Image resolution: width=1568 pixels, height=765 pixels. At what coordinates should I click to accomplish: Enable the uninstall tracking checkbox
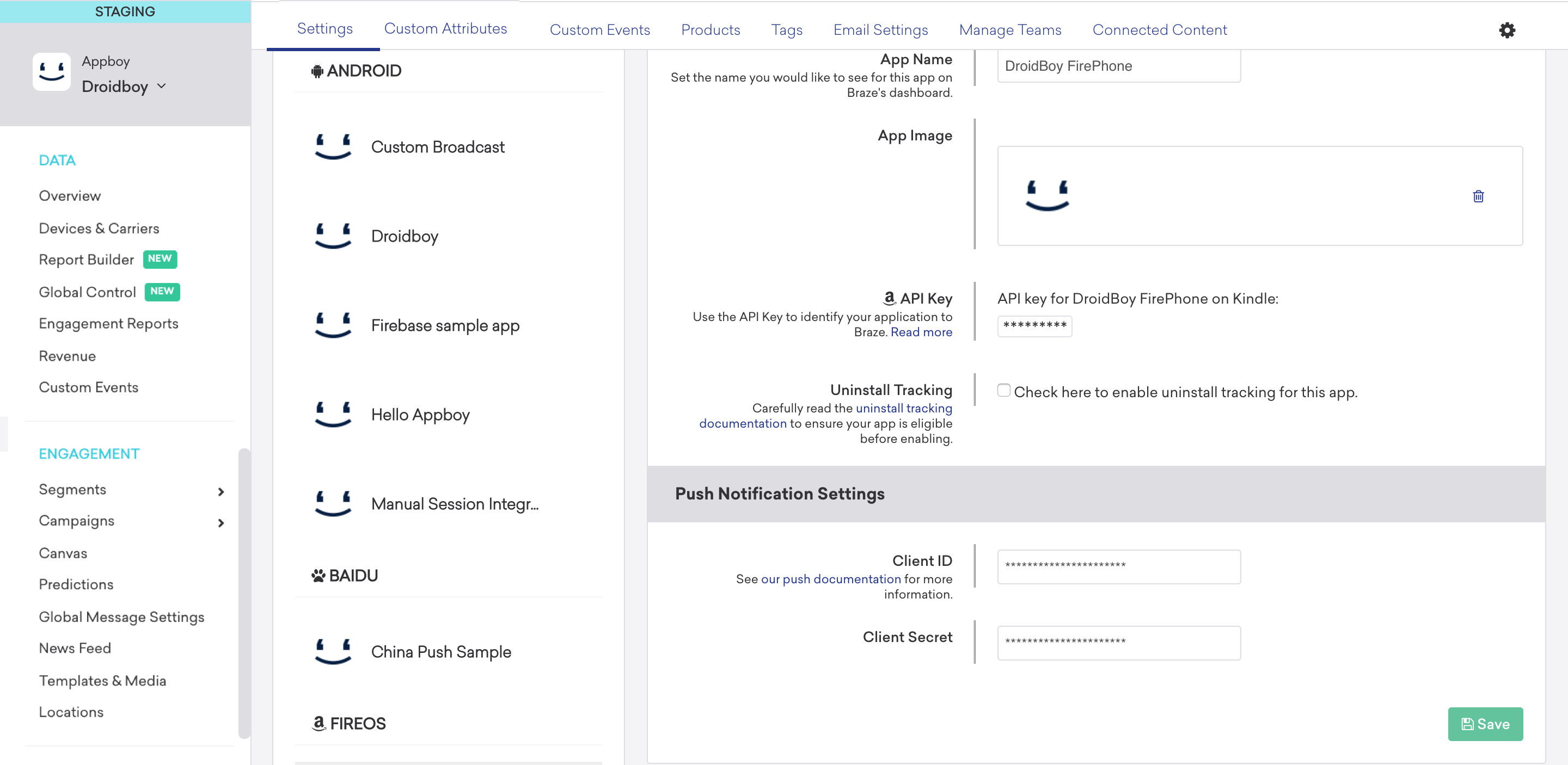pyautogui.click(x=1004, y=391)
